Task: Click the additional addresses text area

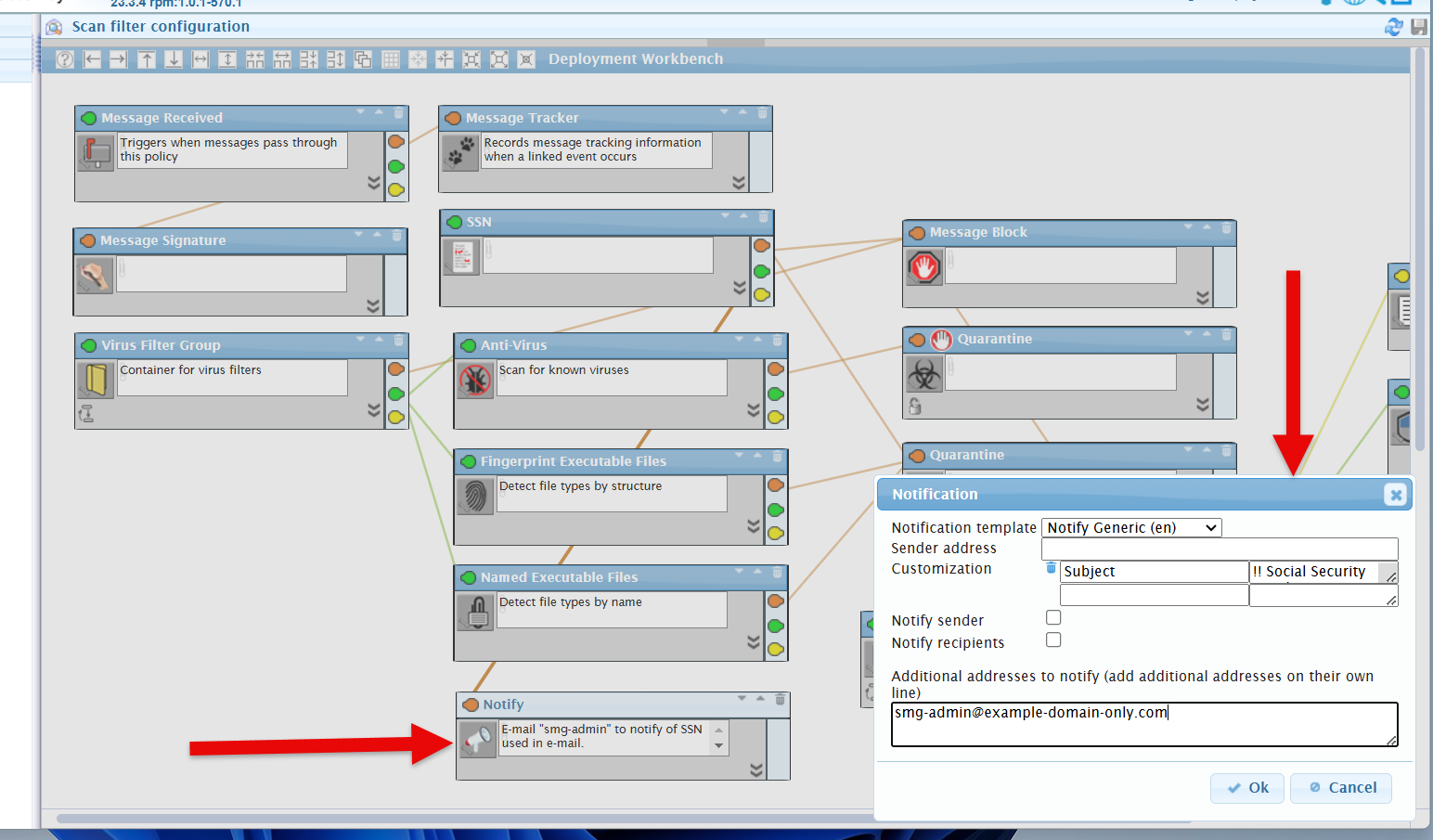Action: coord(1144,724)
